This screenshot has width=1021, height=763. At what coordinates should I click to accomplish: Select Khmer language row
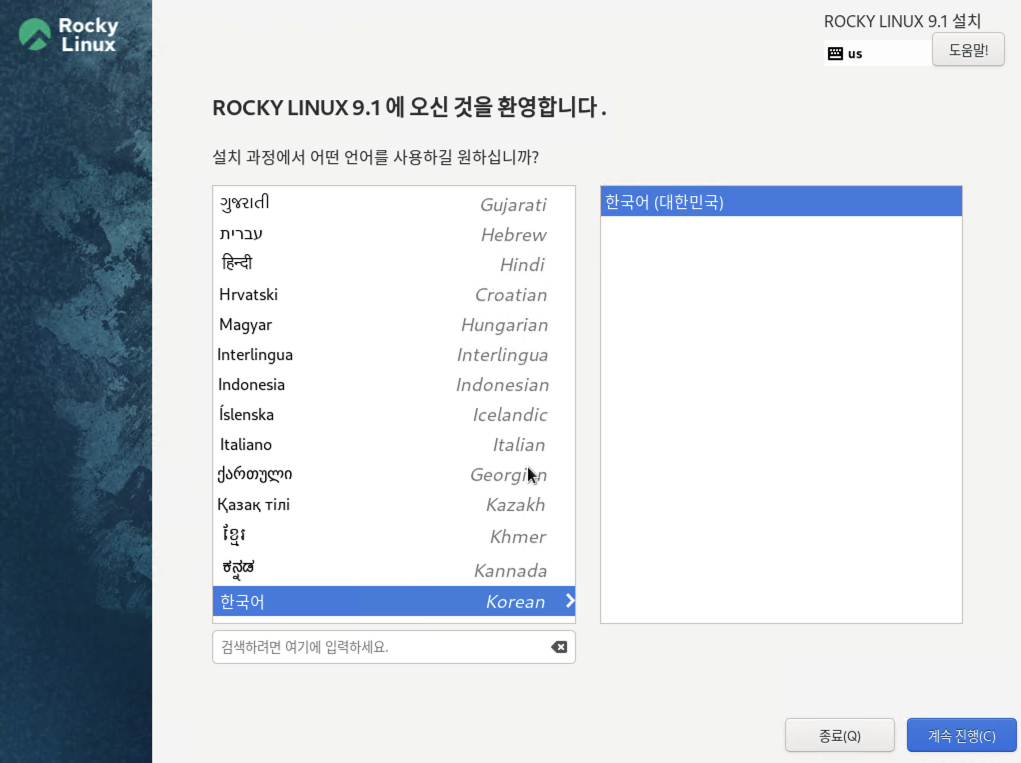click(x=393, y=536)
